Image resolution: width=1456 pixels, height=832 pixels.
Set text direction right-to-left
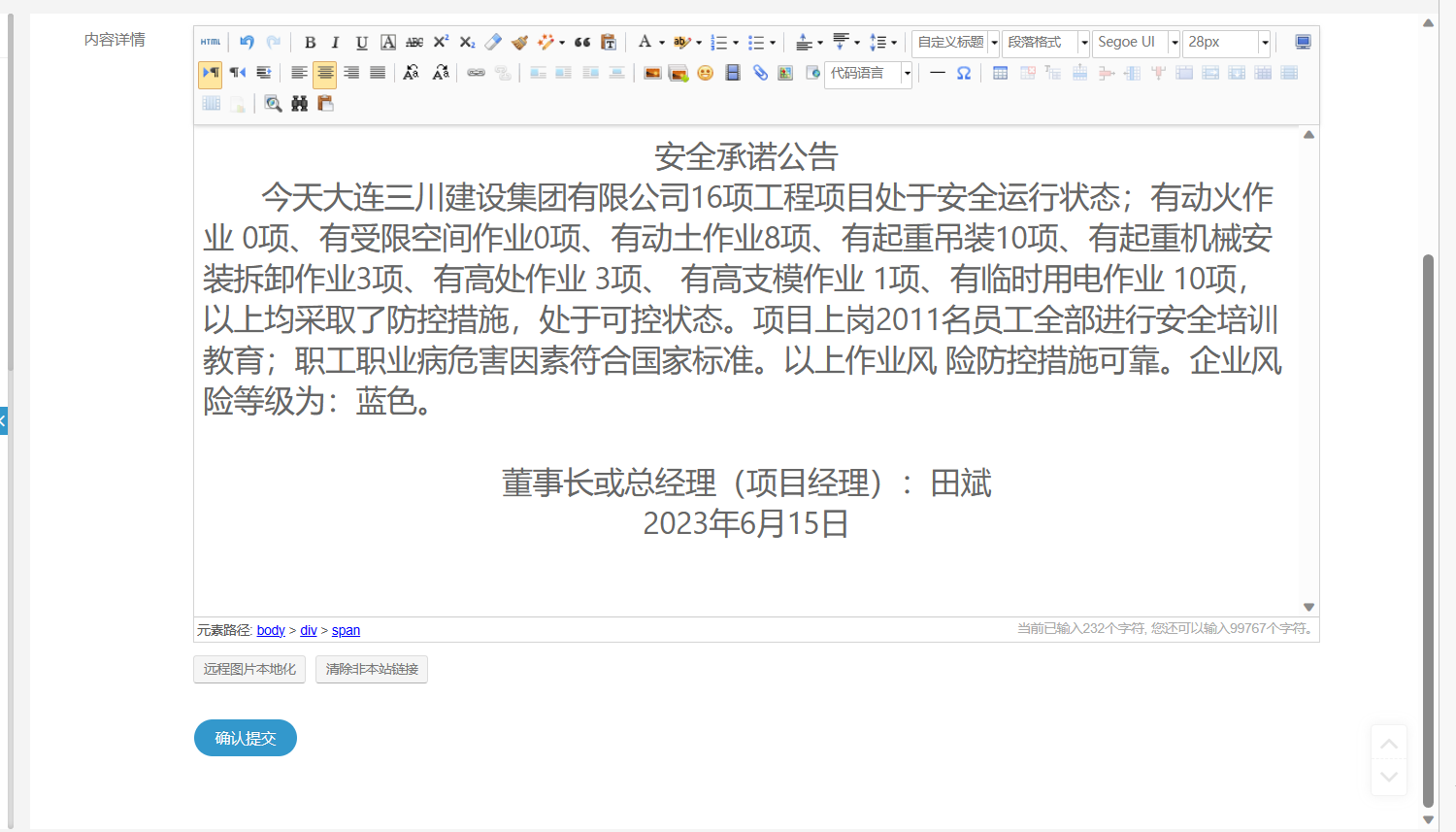click(x=237, y=73)
